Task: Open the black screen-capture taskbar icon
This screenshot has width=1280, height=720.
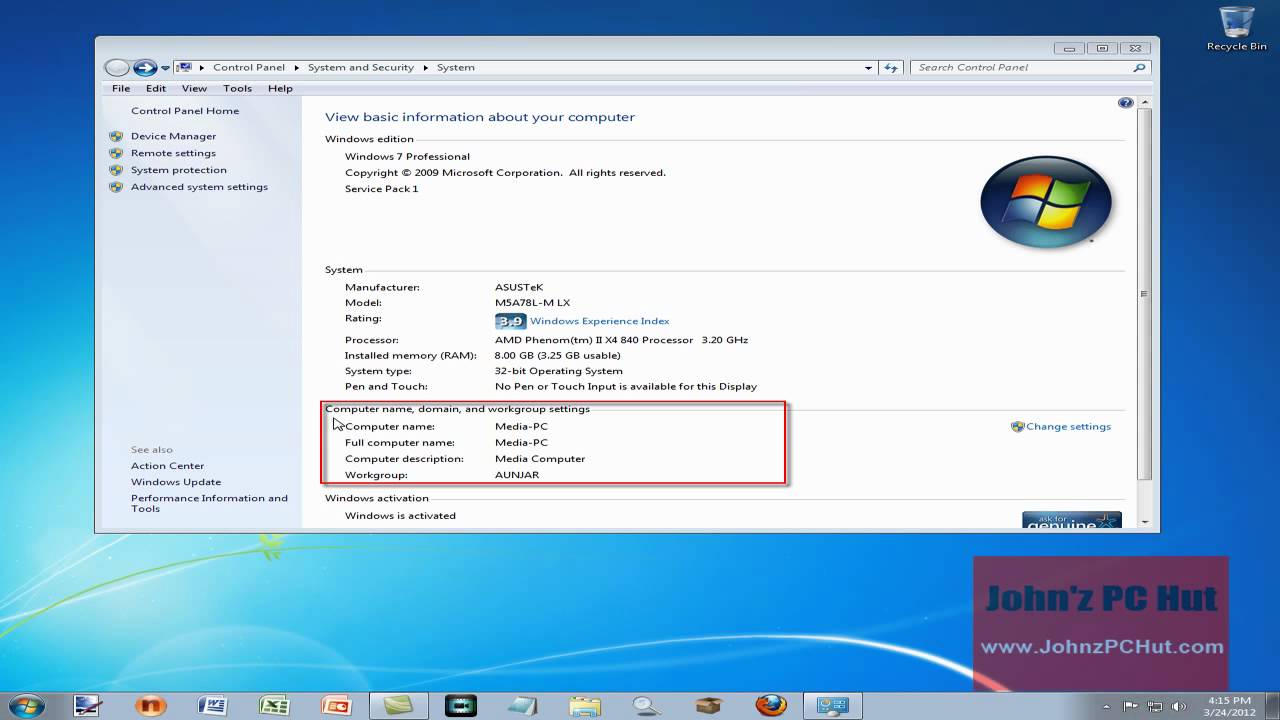Action: (461, 705)
